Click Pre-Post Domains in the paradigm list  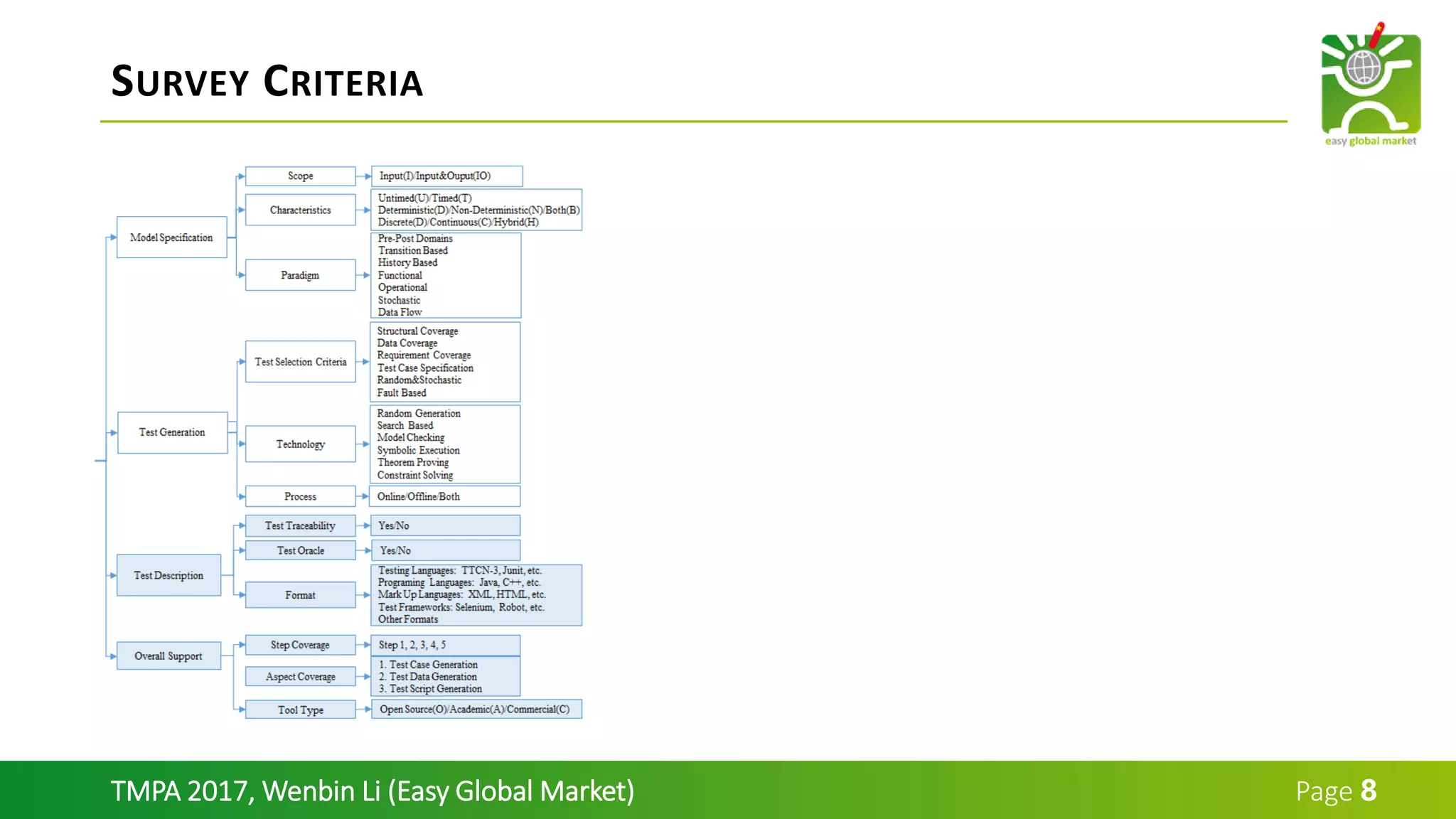point(415,239)
